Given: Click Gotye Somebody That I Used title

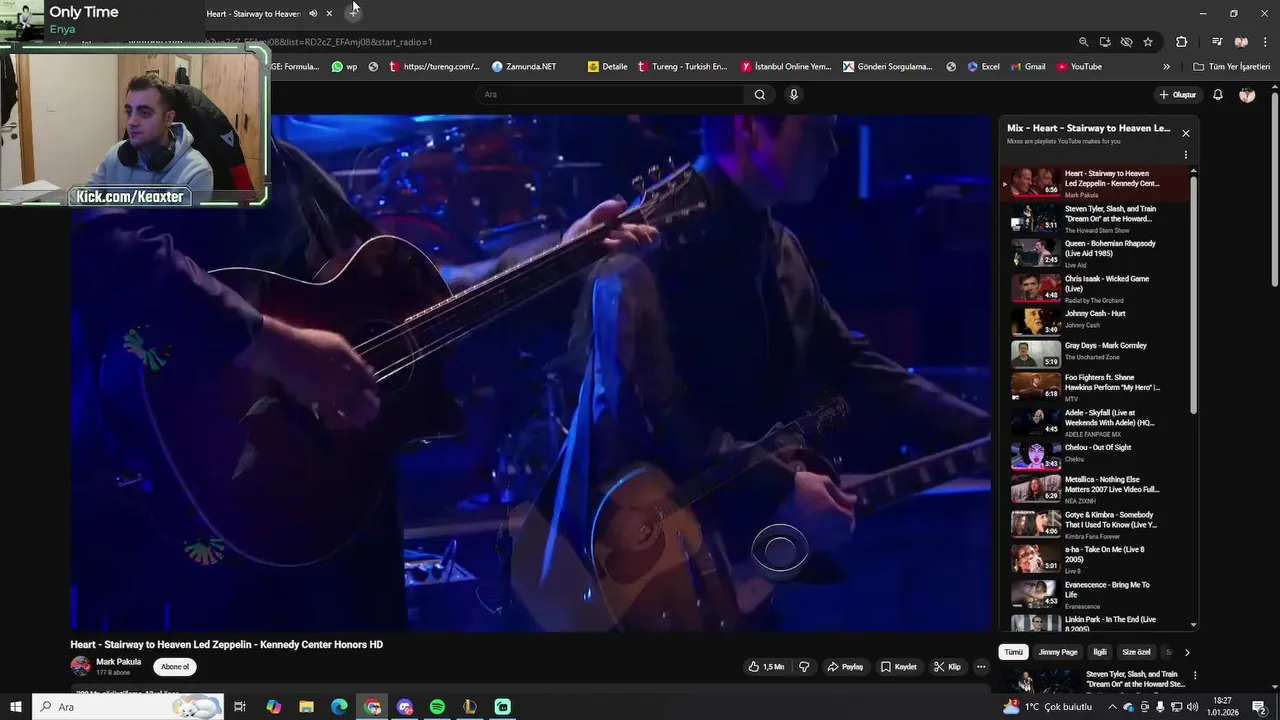Looking at the screenshot, I should tap(1110, 519).
